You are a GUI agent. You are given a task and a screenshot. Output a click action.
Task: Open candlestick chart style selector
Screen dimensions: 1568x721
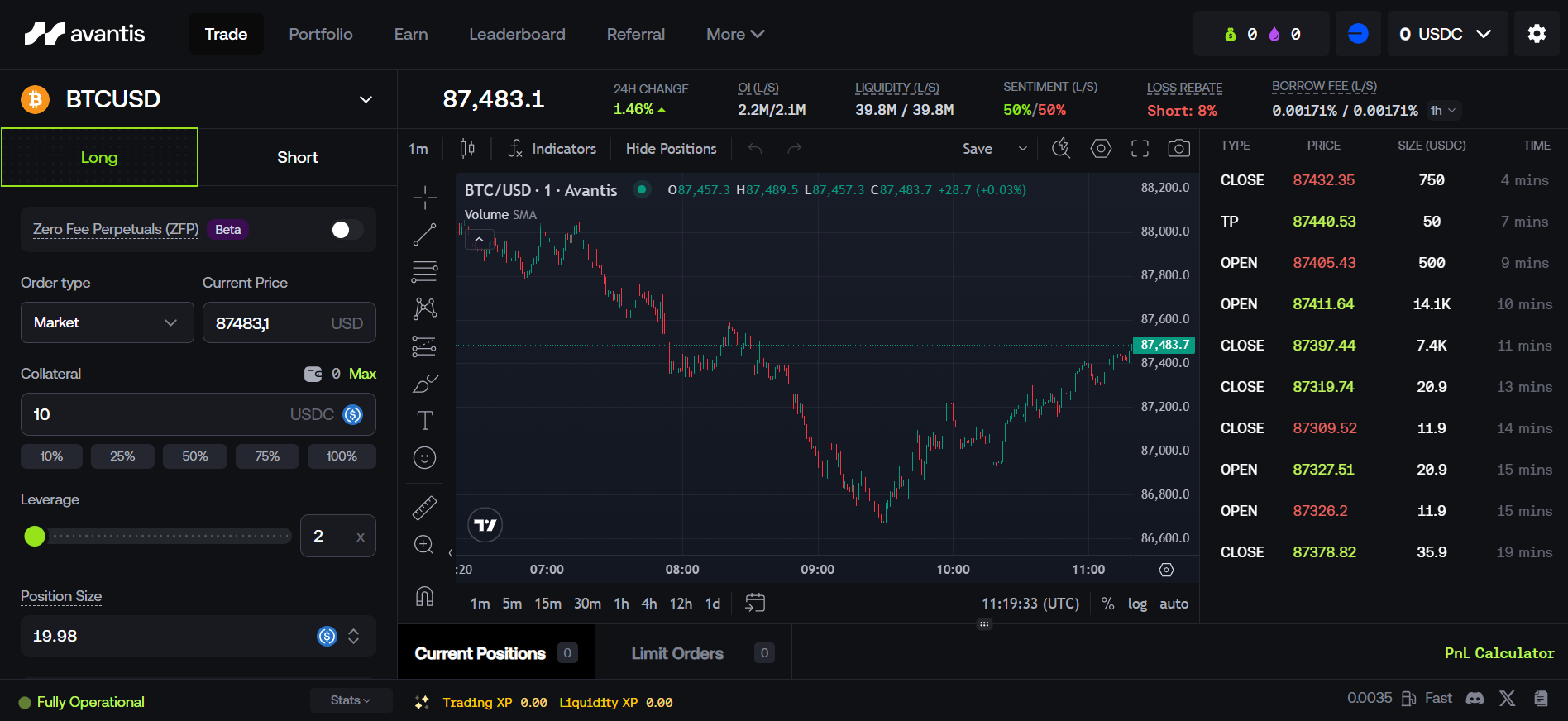point(467,149)
